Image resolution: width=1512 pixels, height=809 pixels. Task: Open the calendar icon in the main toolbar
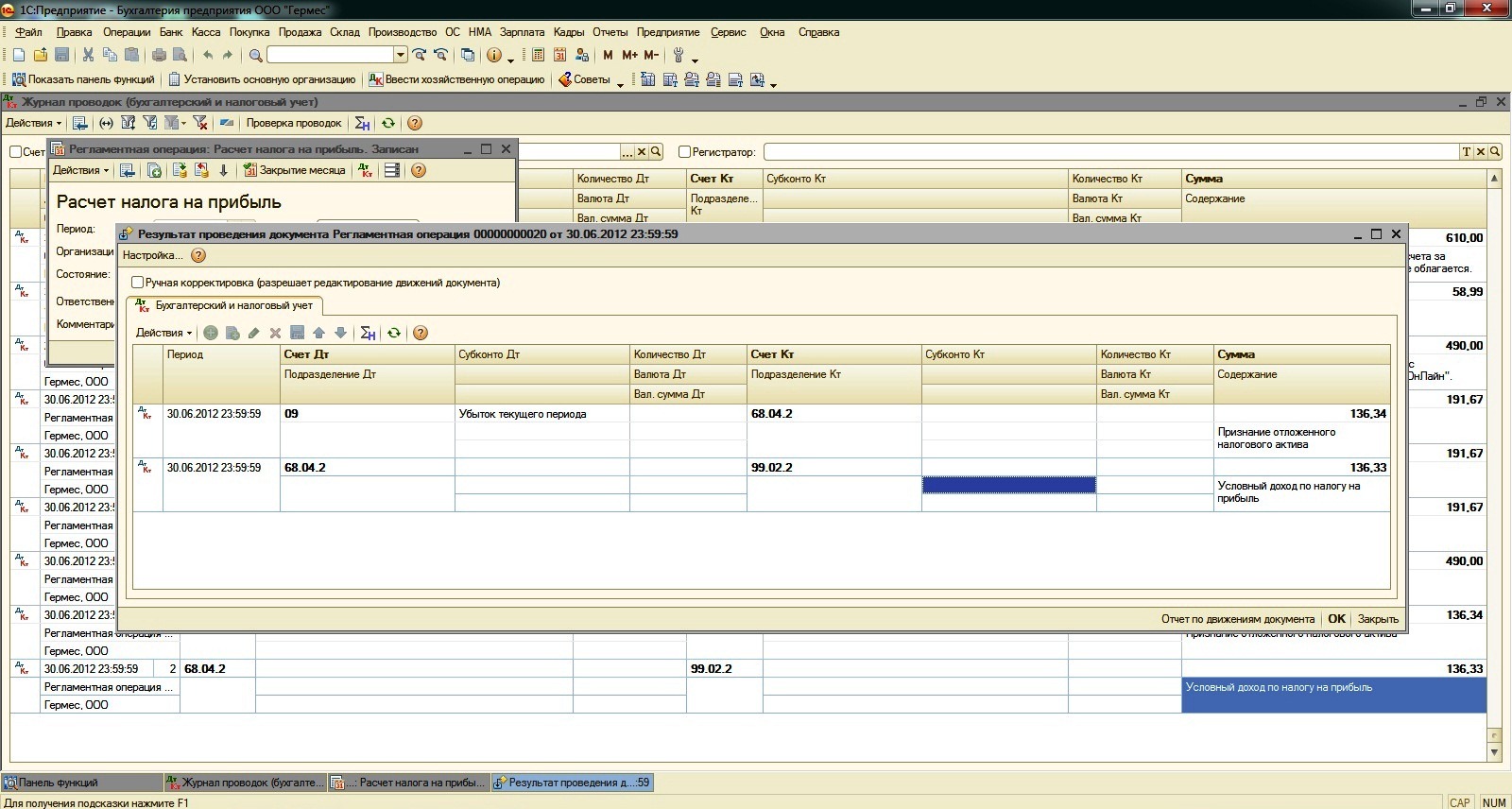tap(559, 55)
